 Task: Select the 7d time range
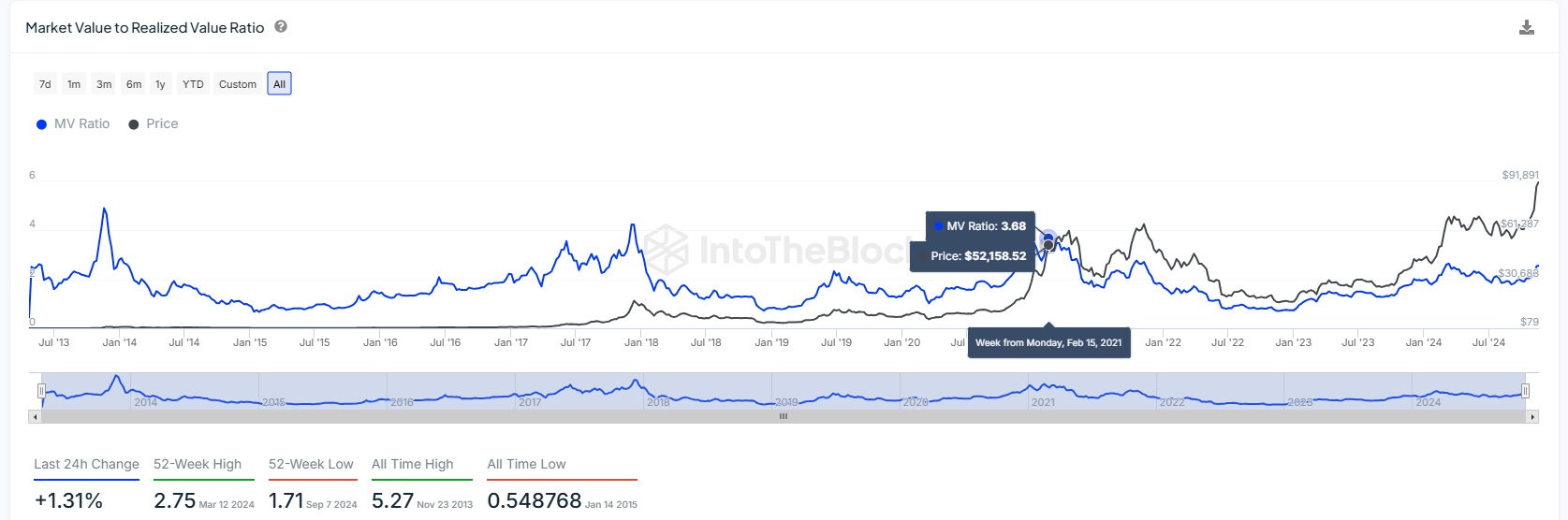(45, 84)
